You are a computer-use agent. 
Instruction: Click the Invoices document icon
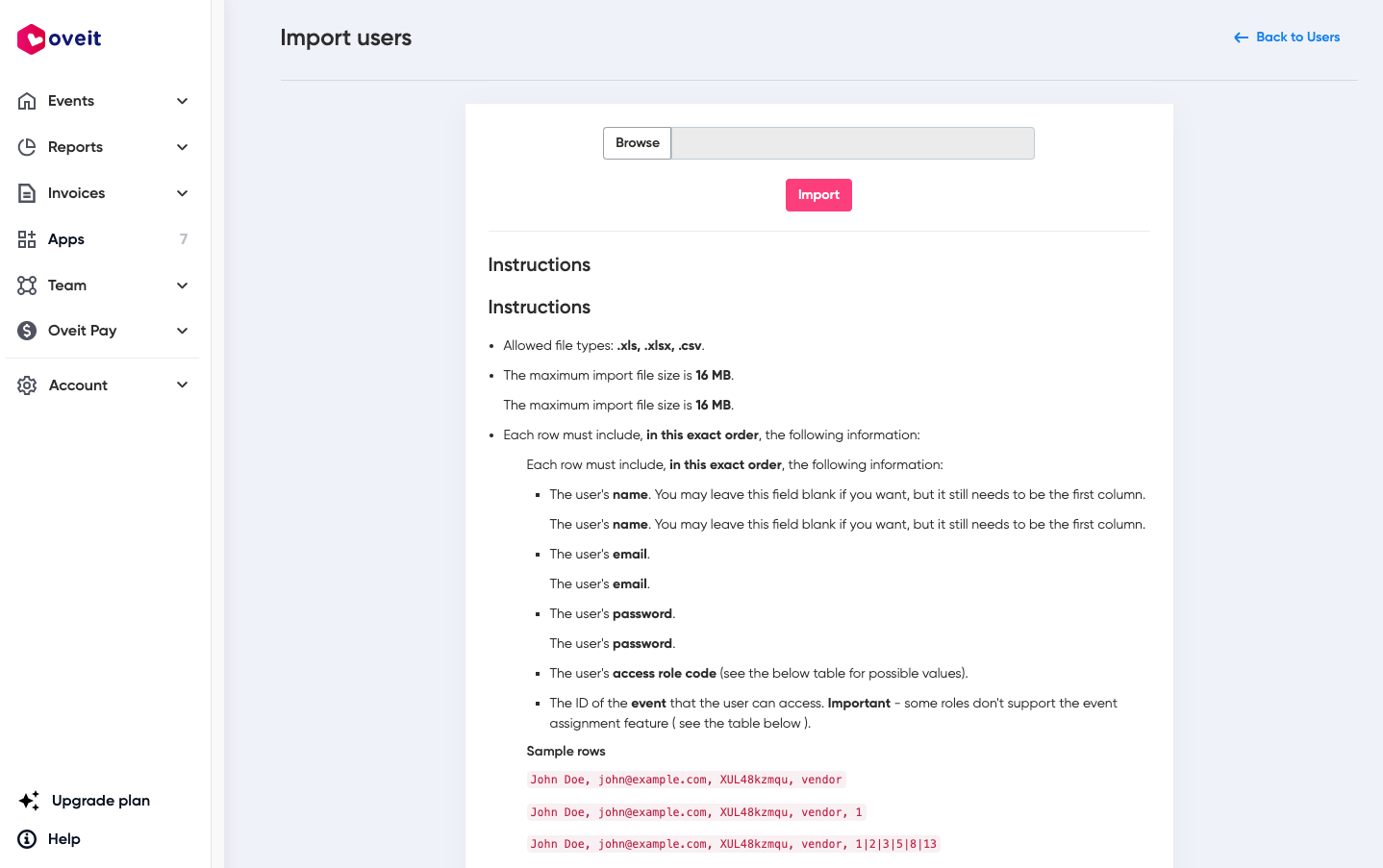tap(27, 193)
